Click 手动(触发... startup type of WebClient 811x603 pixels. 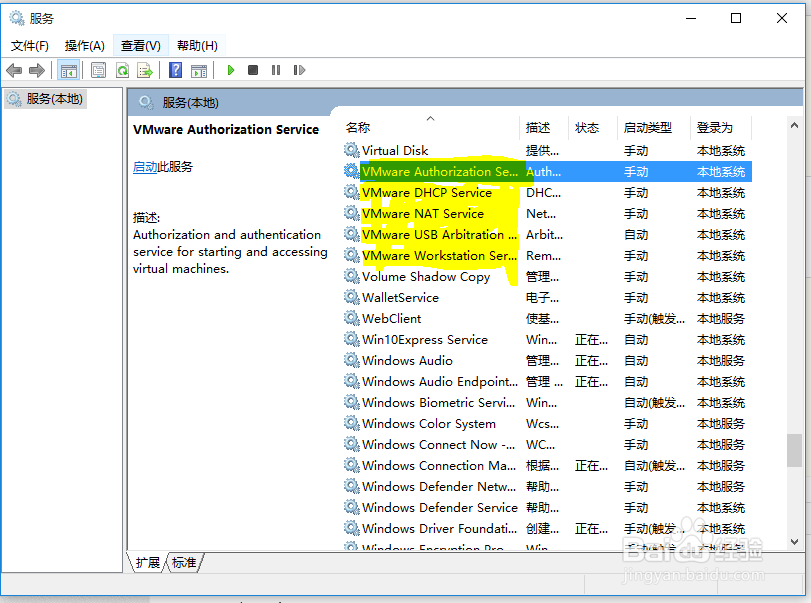pyautogui.click(x=654, y=319)
